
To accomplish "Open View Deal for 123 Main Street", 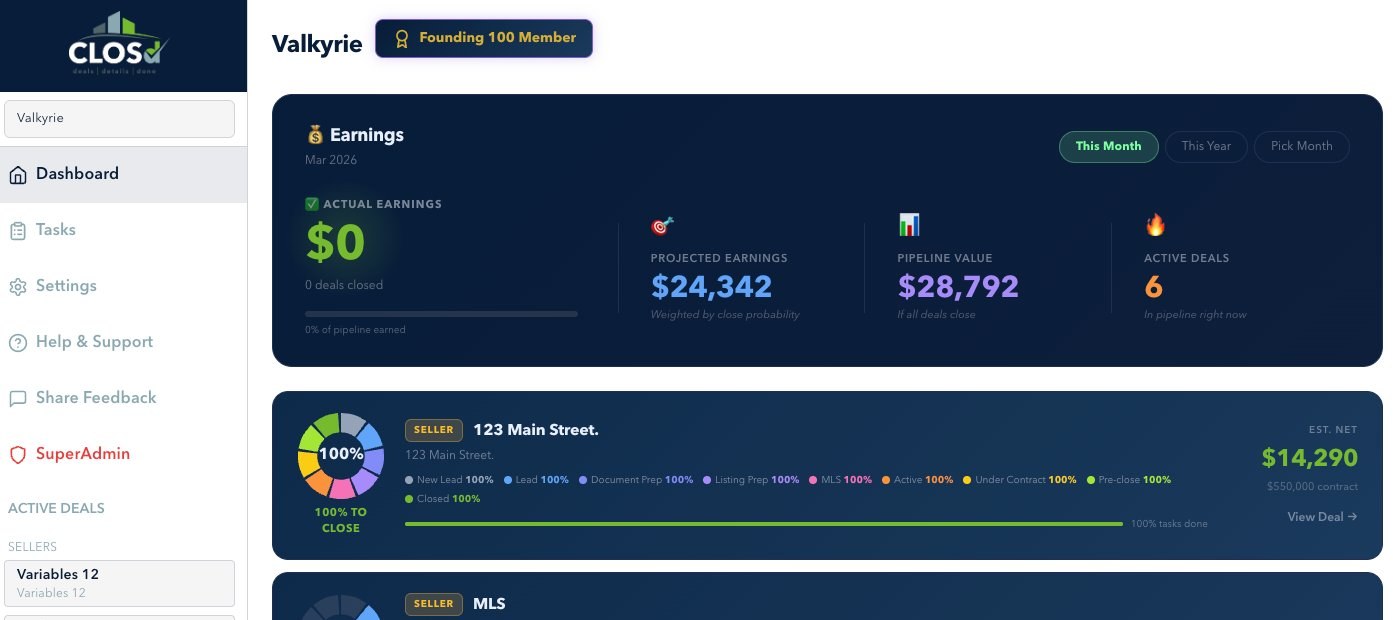I will click(x=1321, y=517).
